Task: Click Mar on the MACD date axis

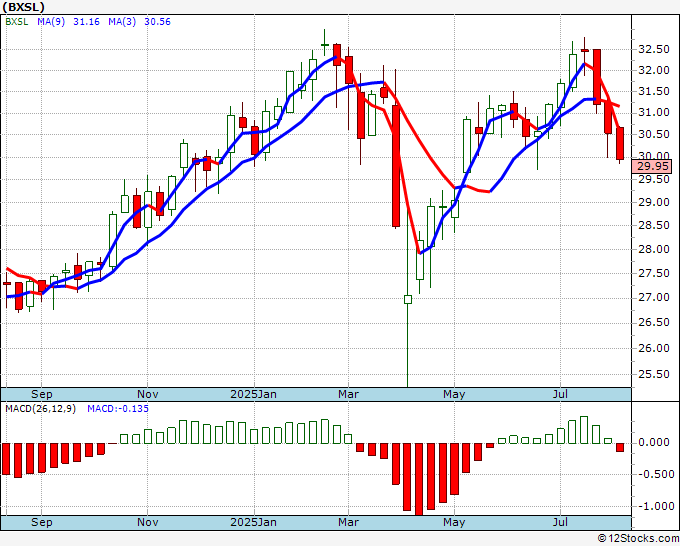Action: [348, 522]
